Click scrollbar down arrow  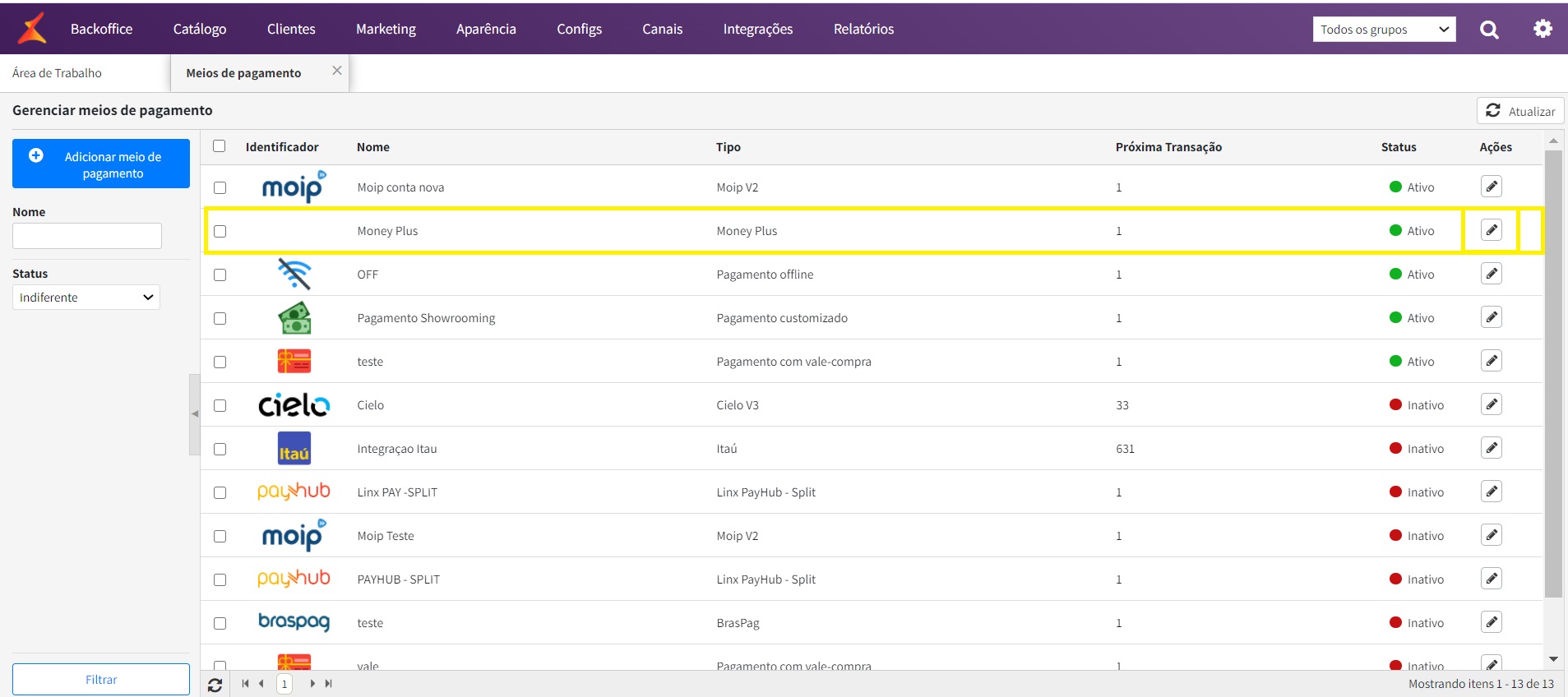coord(1553,659)
